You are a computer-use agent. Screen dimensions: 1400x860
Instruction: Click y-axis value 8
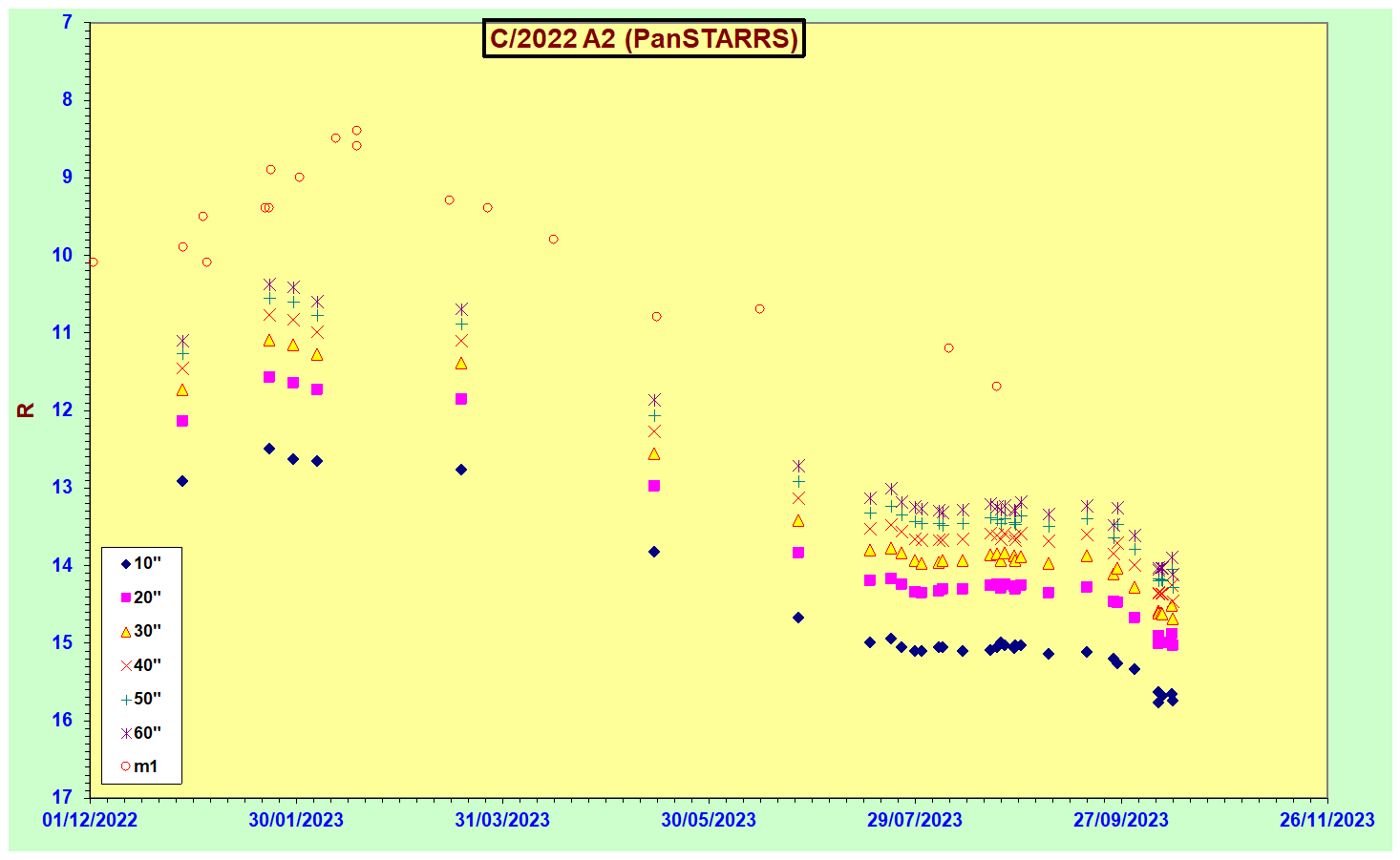pos(67,99)
